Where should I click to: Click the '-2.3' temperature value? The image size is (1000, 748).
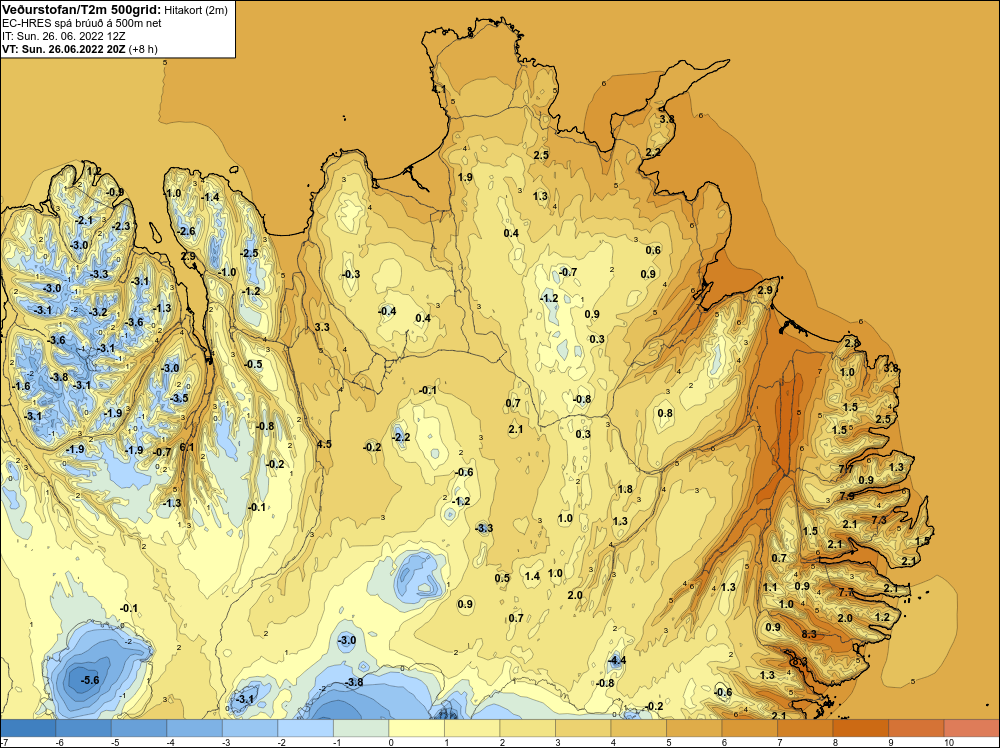point(121,226)
